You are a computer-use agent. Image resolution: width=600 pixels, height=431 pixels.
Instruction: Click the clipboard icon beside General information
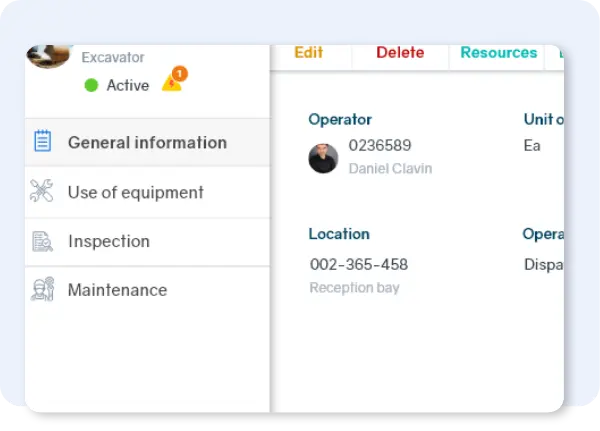point(43,142)
